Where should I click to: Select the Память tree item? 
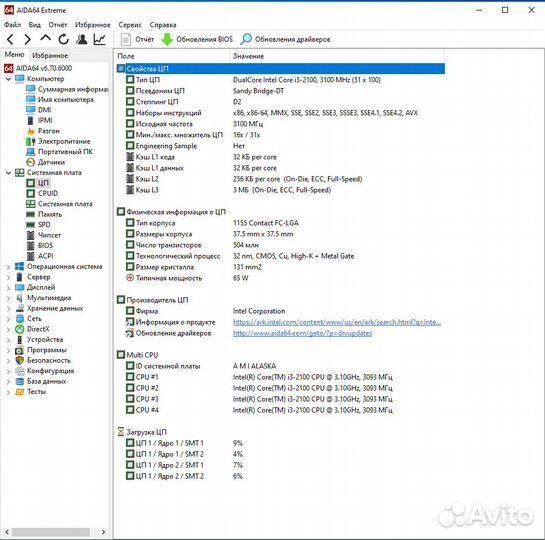click(44, 214)
